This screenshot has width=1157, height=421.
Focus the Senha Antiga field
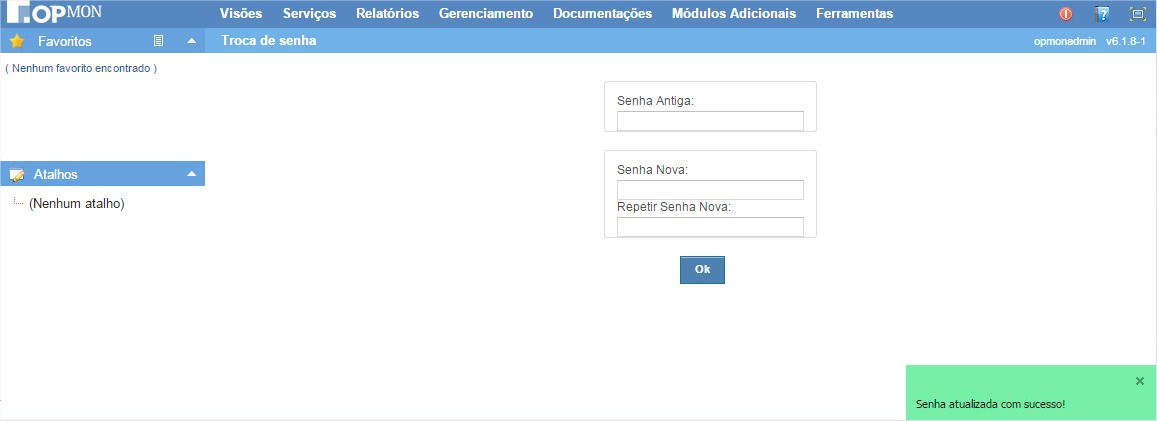[710, 121]
